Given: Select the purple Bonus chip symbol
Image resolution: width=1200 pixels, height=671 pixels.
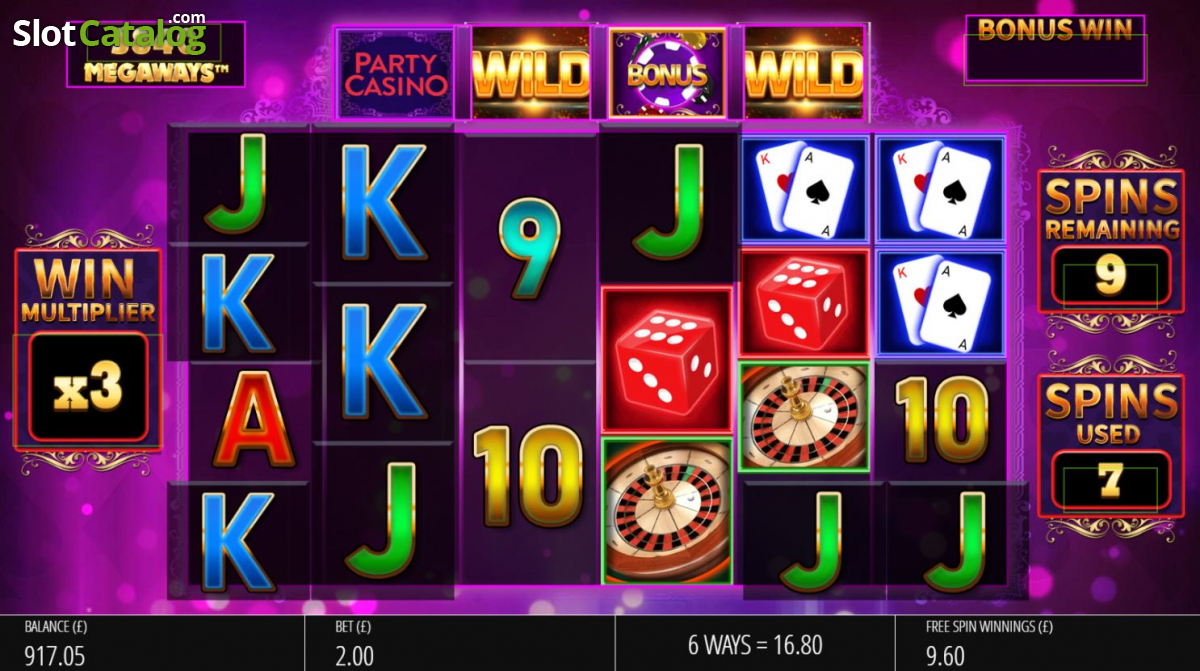Looking at the screenshot, I should 667,73.
